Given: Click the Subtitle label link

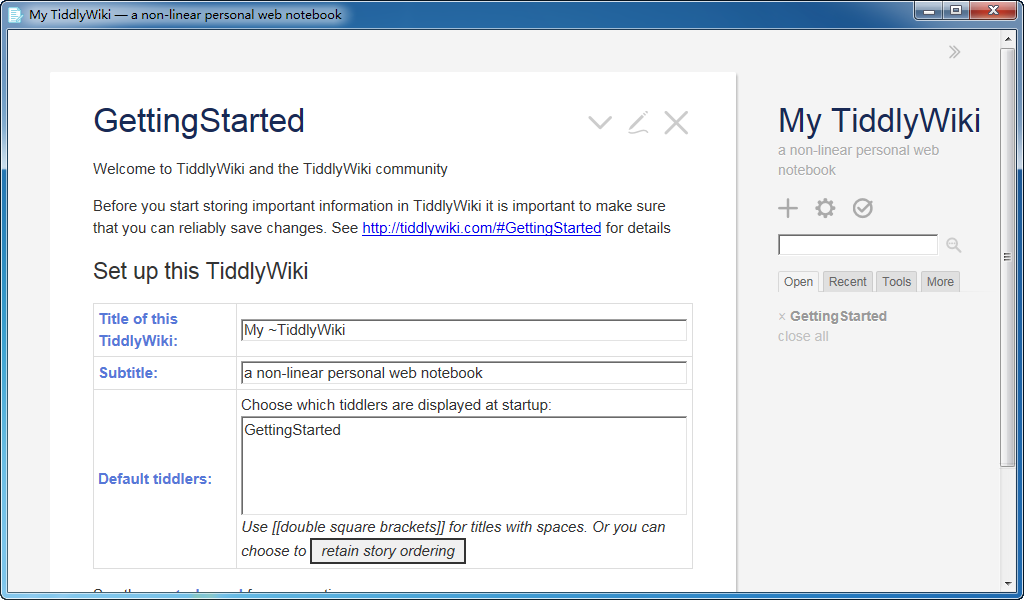Looking at the screenshot, I should (x=128, y=373).
